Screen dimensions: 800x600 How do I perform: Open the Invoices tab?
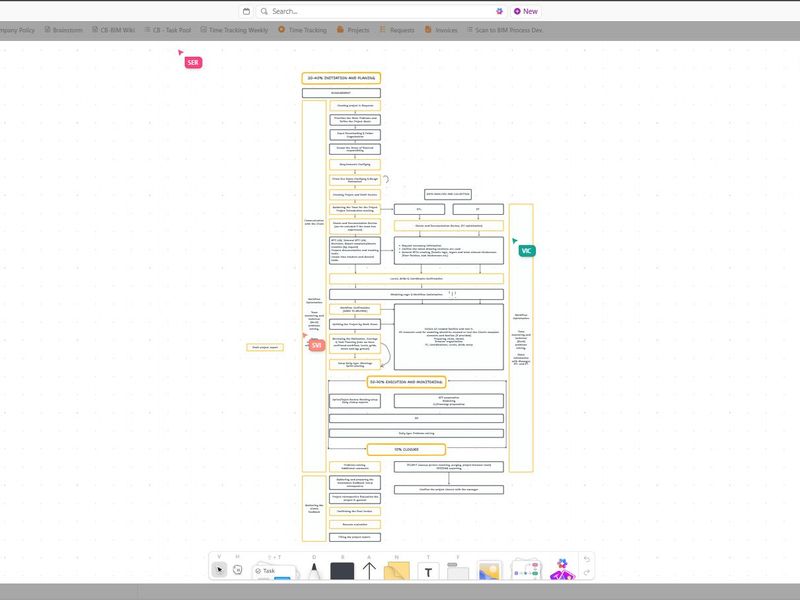[x=441, y=30]
